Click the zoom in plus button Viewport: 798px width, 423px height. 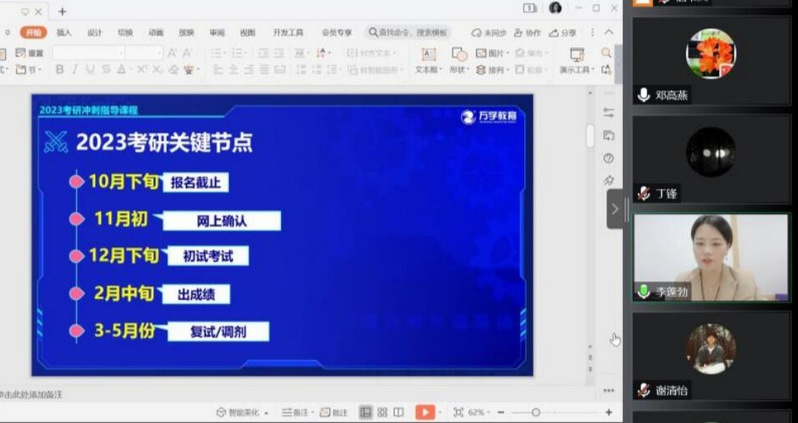point(609,412)
